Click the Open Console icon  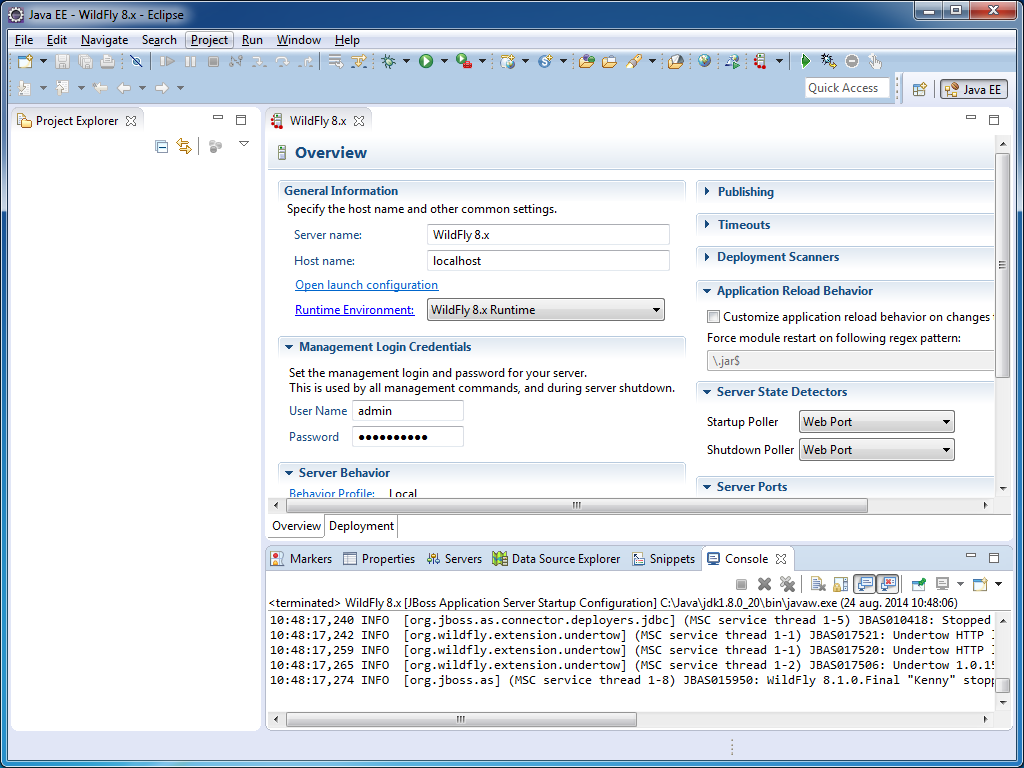click(x=980, y=583)
